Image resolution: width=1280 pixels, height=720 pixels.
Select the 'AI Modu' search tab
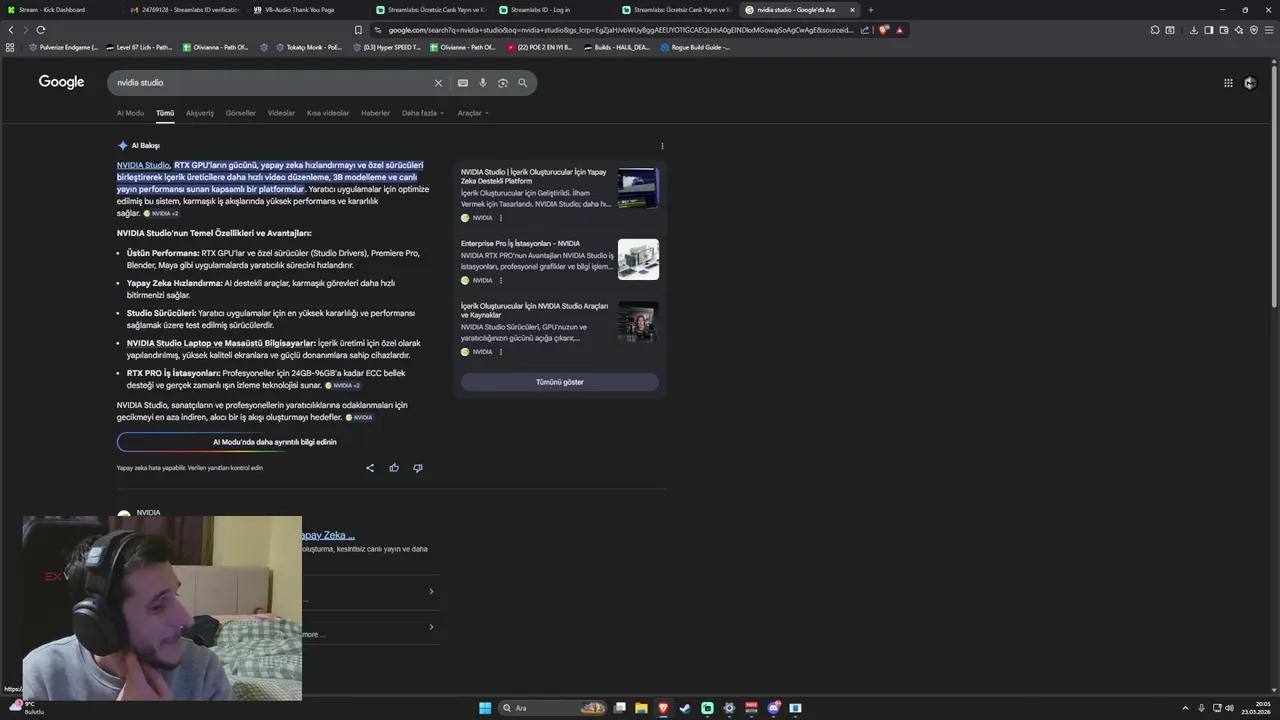point(130,113)
